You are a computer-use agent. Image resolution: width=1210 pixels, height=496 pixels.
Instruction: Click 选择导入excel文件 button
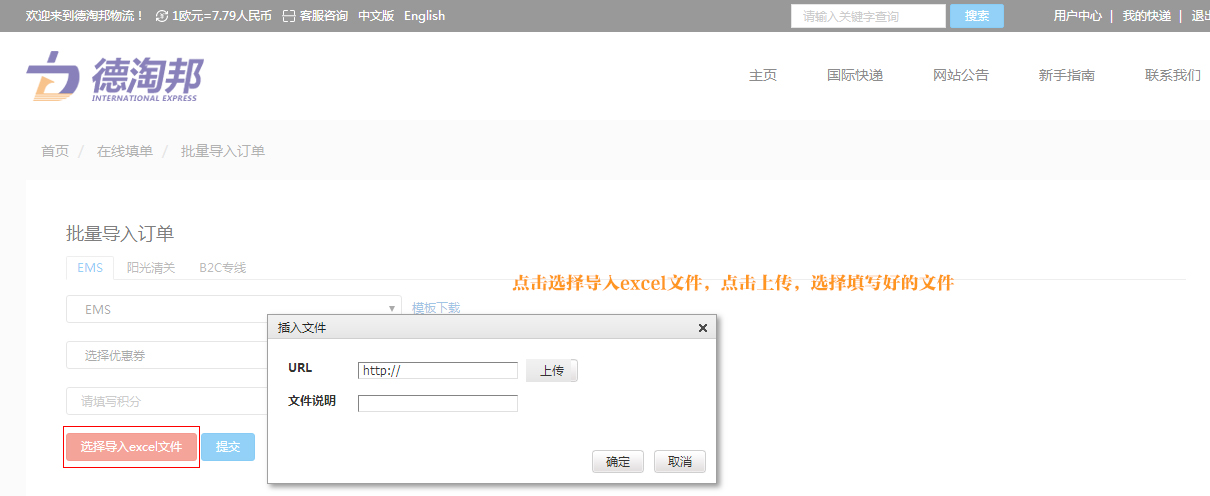coord(131,447)
